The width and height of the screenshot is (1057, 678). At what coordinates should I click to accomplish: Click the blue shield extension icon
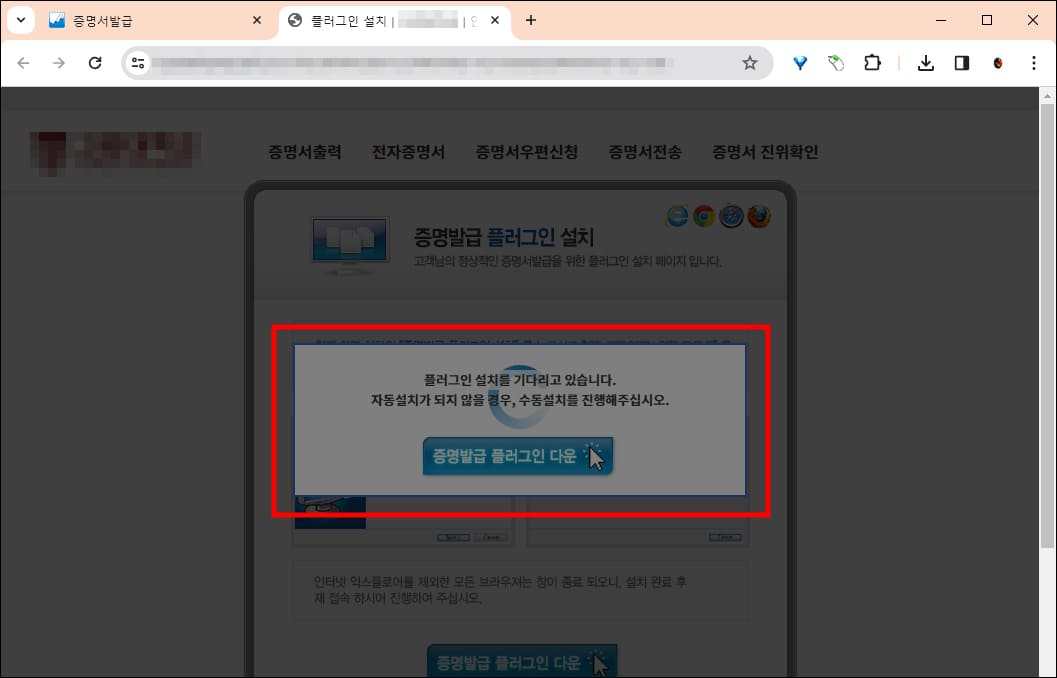pos(799,62)
